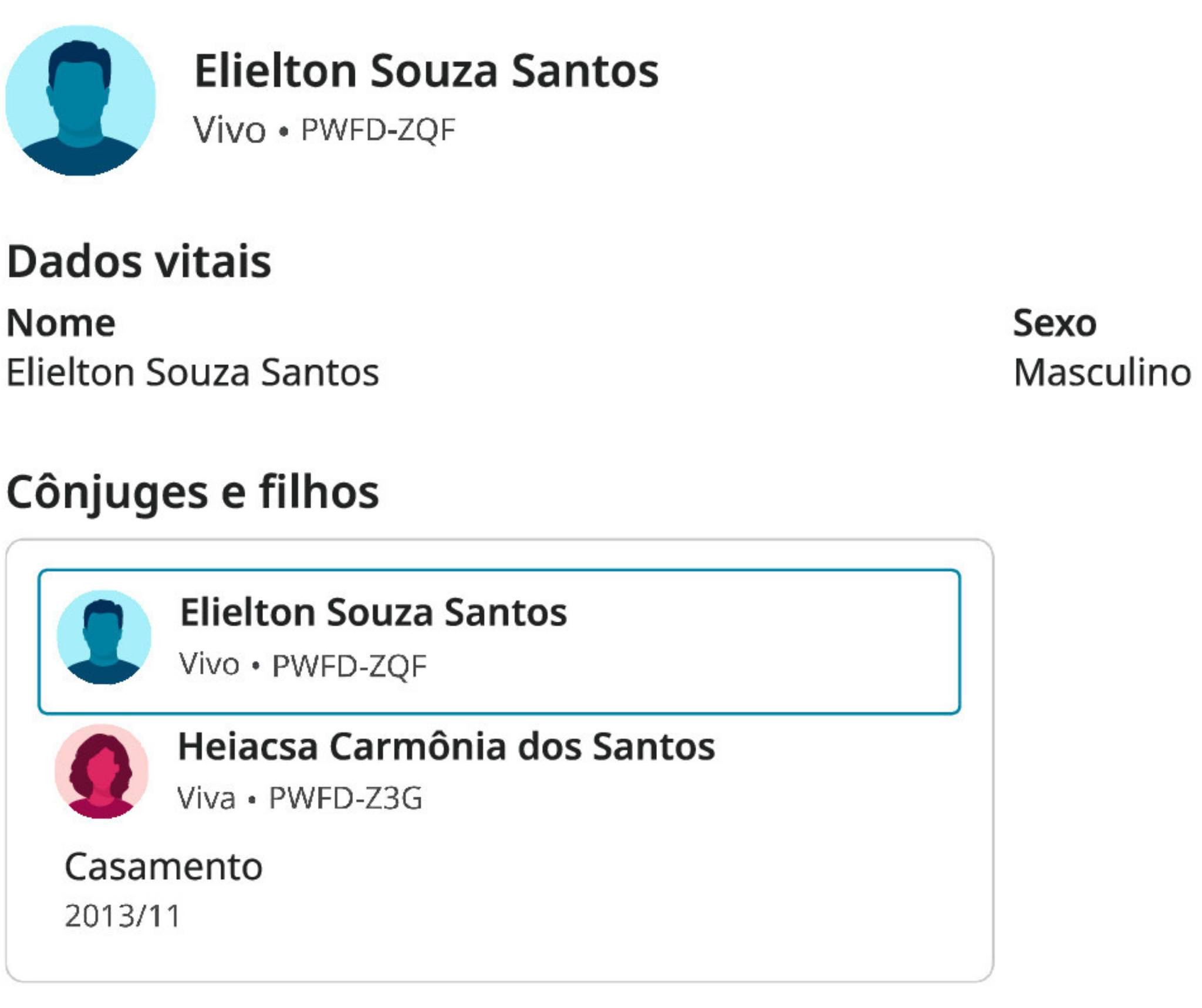Image resolution: width=1202 pixels, height=1008 pixels.
Task: Click the large male profile avatar at top
Action: [80, 100]
